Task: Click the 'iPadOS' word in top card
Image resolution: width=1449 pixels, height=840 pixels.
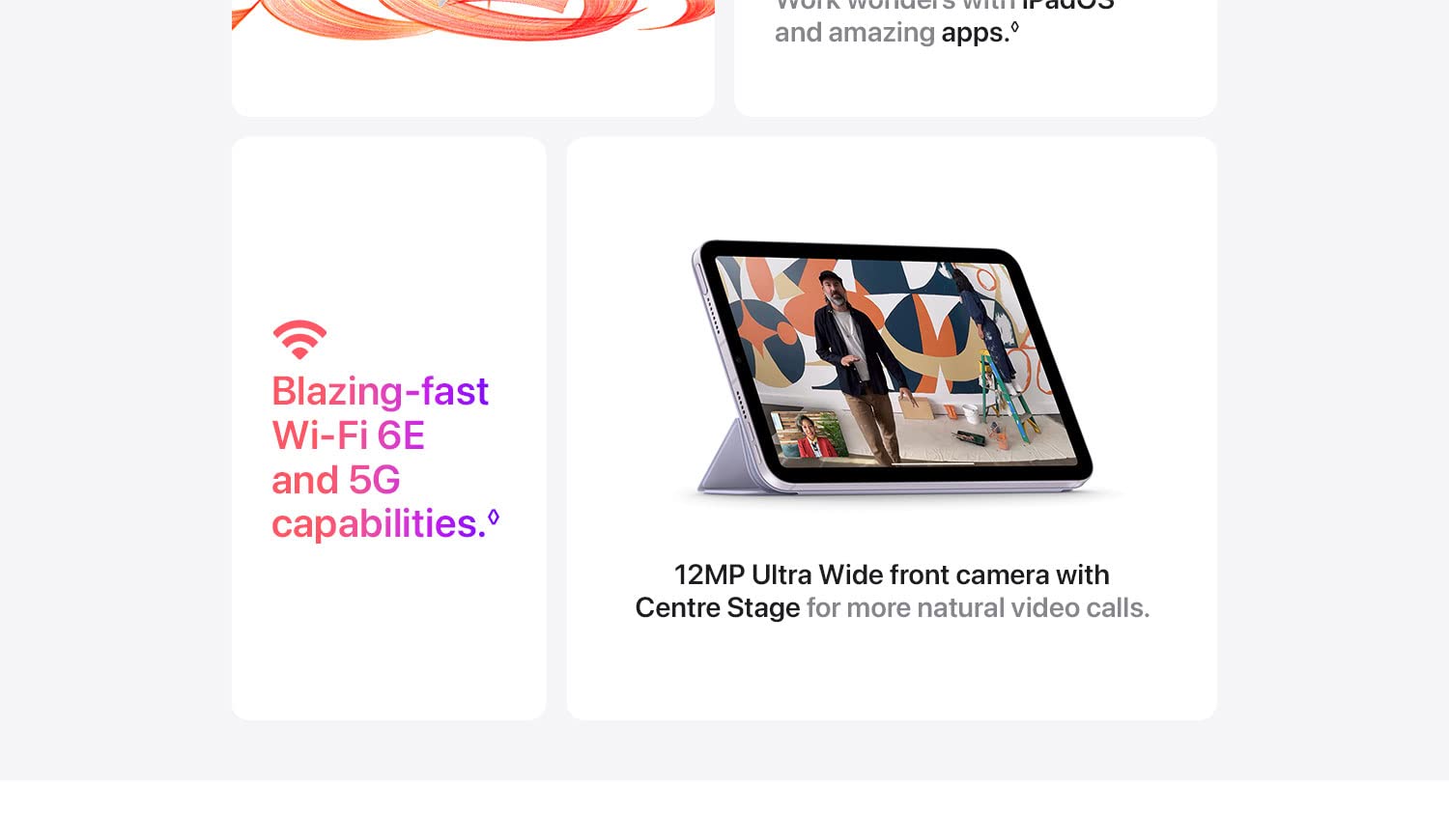Action: (1068, 4)
